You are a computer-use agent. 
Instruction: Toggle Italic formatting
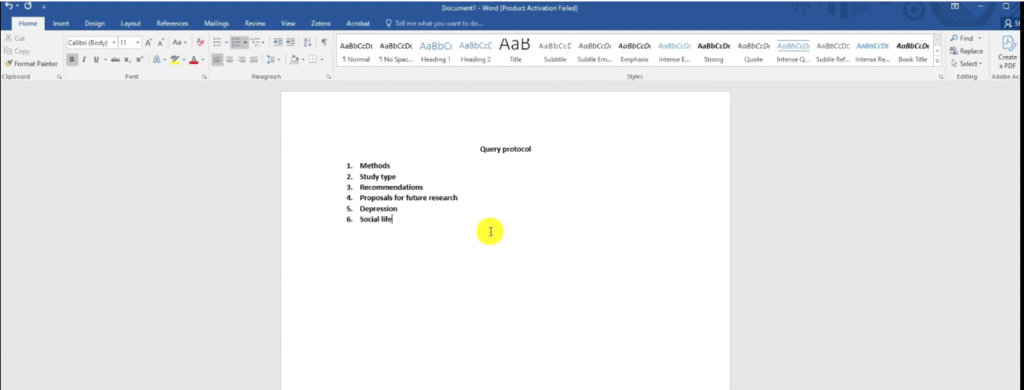[84, 59]
